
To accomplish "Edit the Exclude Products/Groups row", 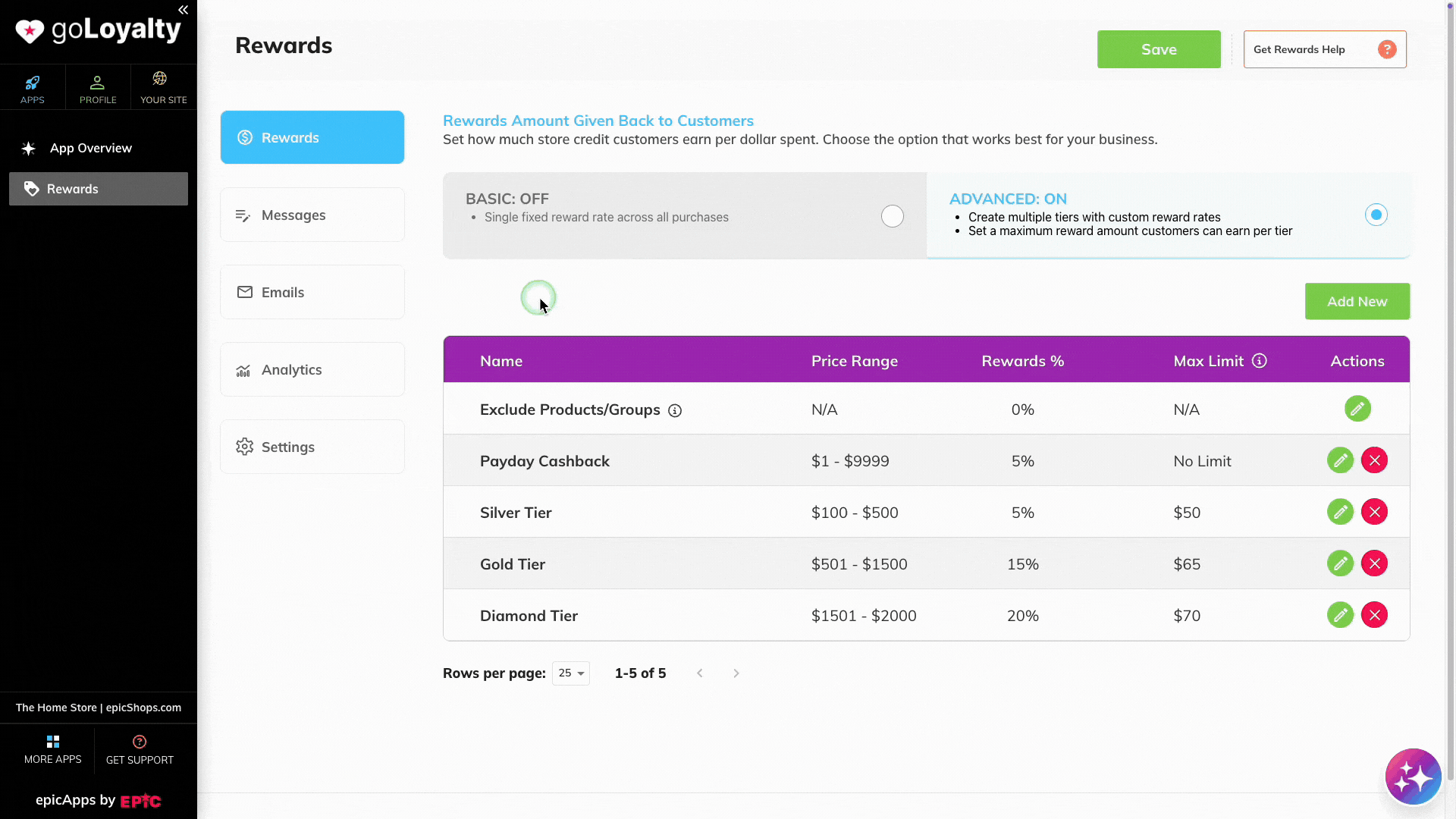I will [x=1357, y=409].
